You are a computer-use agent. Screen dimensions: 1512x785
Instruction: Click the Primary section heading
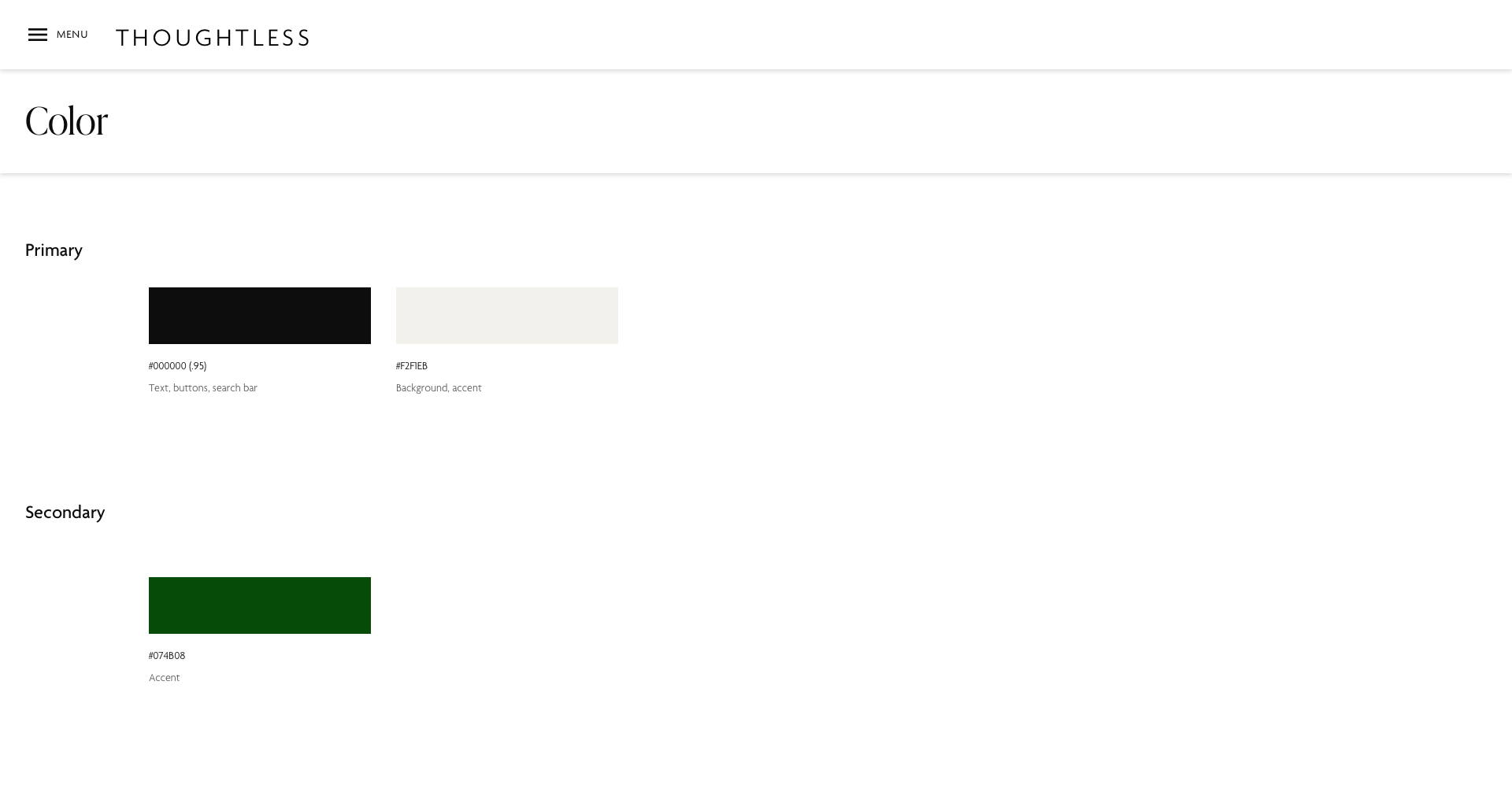(54, 250)
